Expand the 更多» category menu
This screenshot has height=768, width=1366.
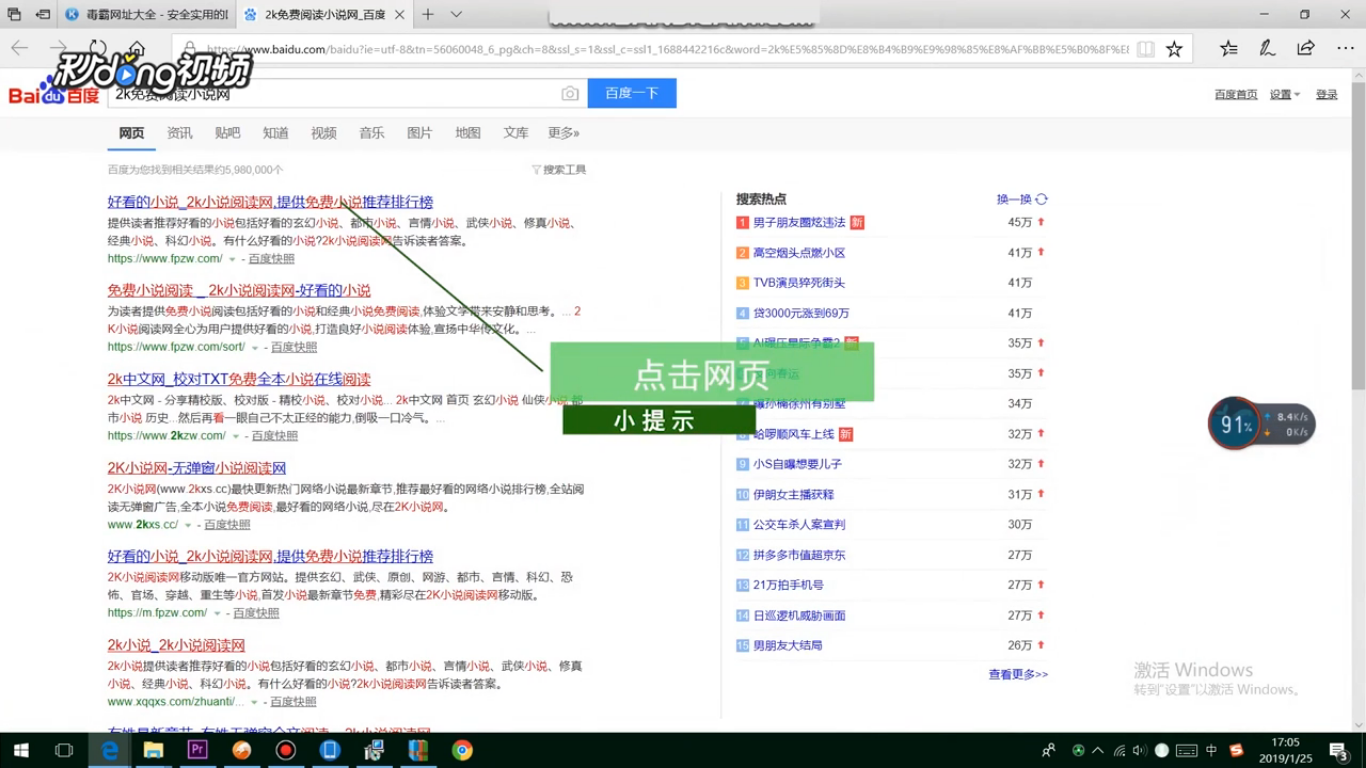[x=563, y=133]
